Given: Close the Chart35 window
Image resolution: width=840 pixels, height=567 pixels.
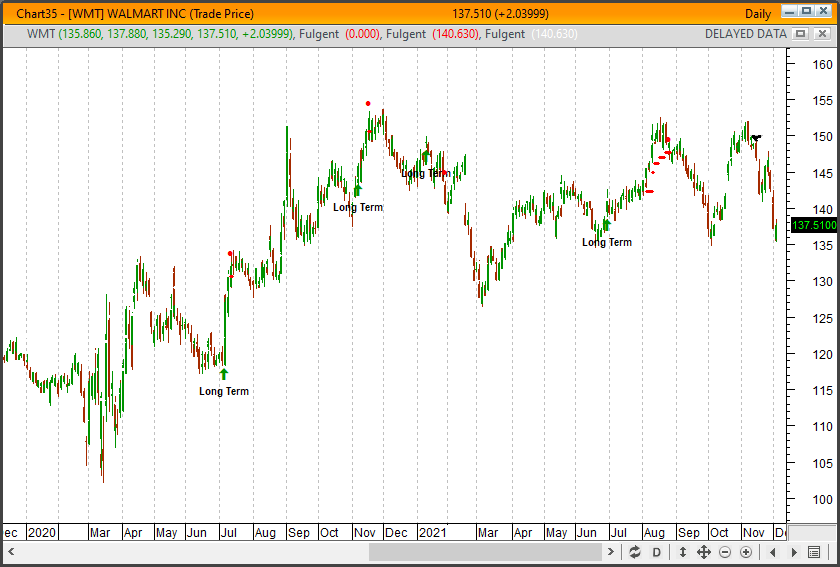Looking at the screenshot, I should click(824, 11).
